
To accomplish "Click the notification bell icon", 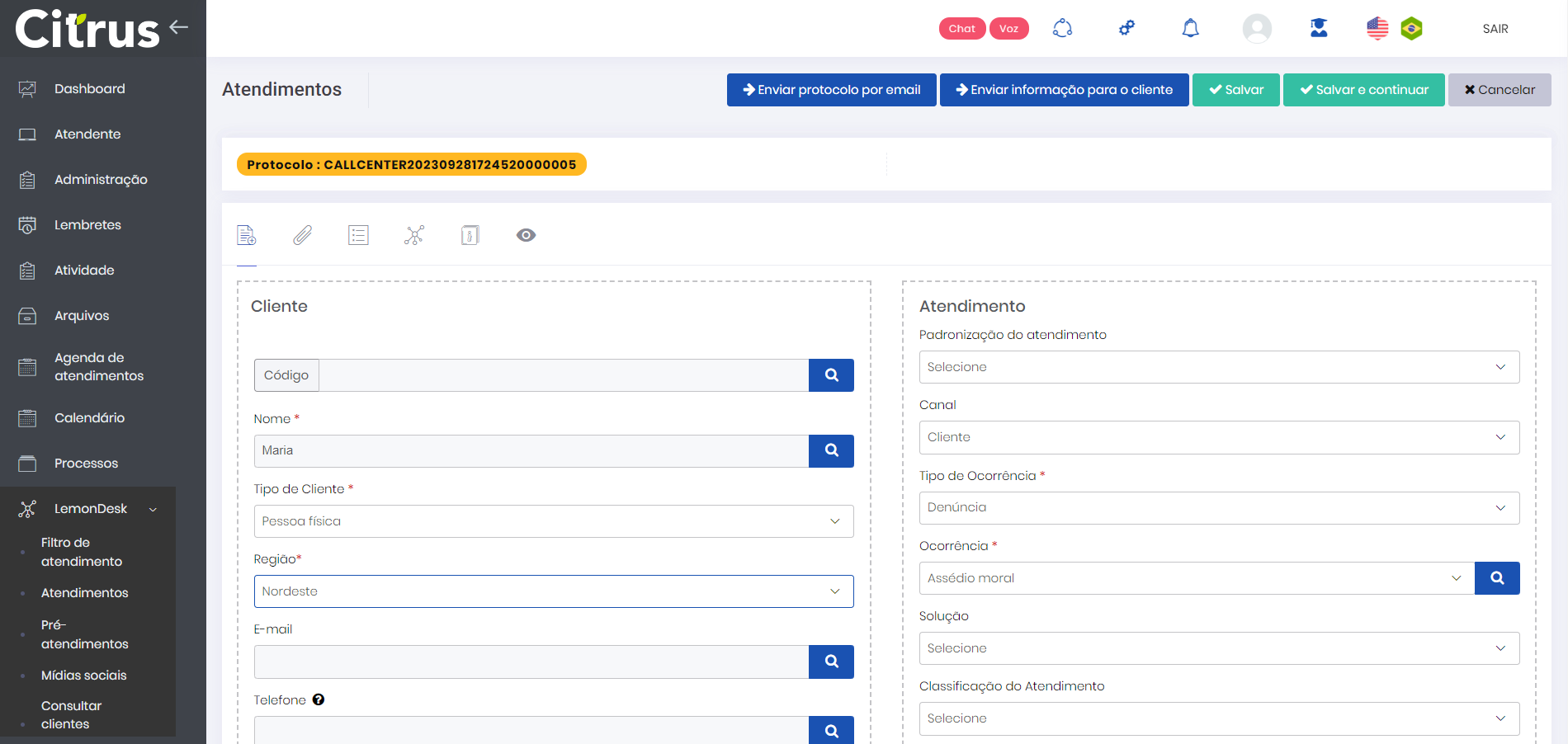I will (1190, 29).
